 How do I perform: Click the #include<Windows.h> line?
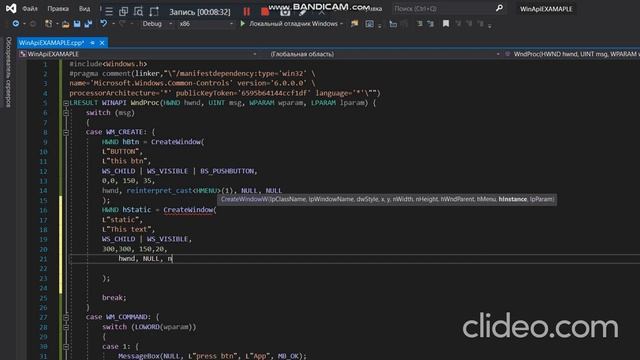point(108,64)
